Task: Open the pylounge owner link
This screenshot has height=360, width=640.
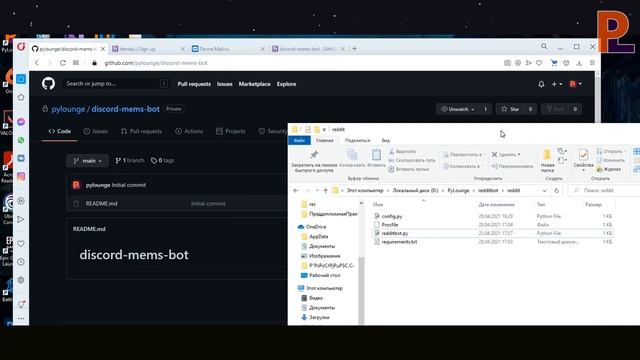Action: pyautogui.click(x=68, y=109)
